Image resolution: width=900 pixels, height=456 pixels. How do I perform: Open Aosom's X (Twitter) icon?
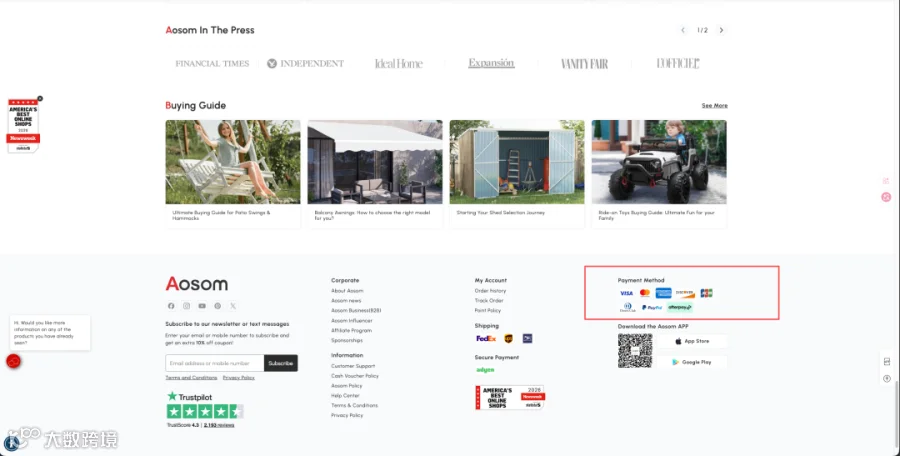[x=233, y=306]
